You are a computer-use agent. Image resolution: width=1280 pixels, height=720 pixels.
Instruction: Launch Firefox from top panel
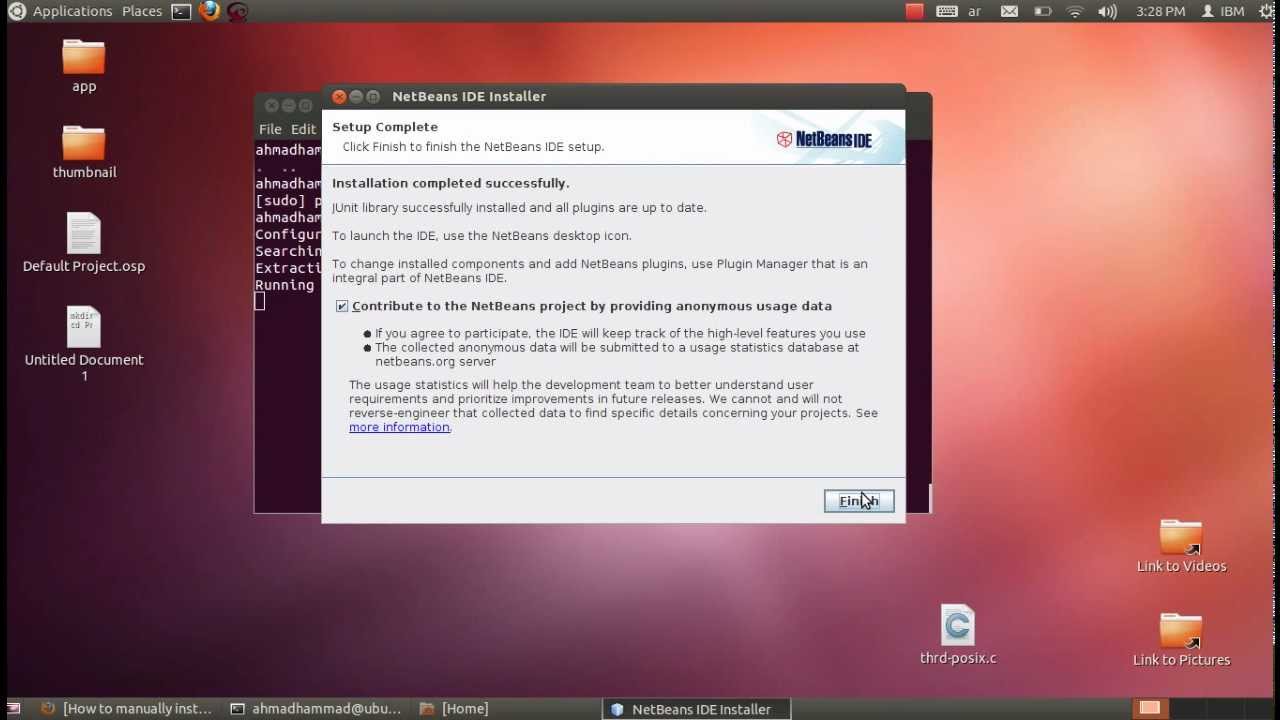click(209, 11)
